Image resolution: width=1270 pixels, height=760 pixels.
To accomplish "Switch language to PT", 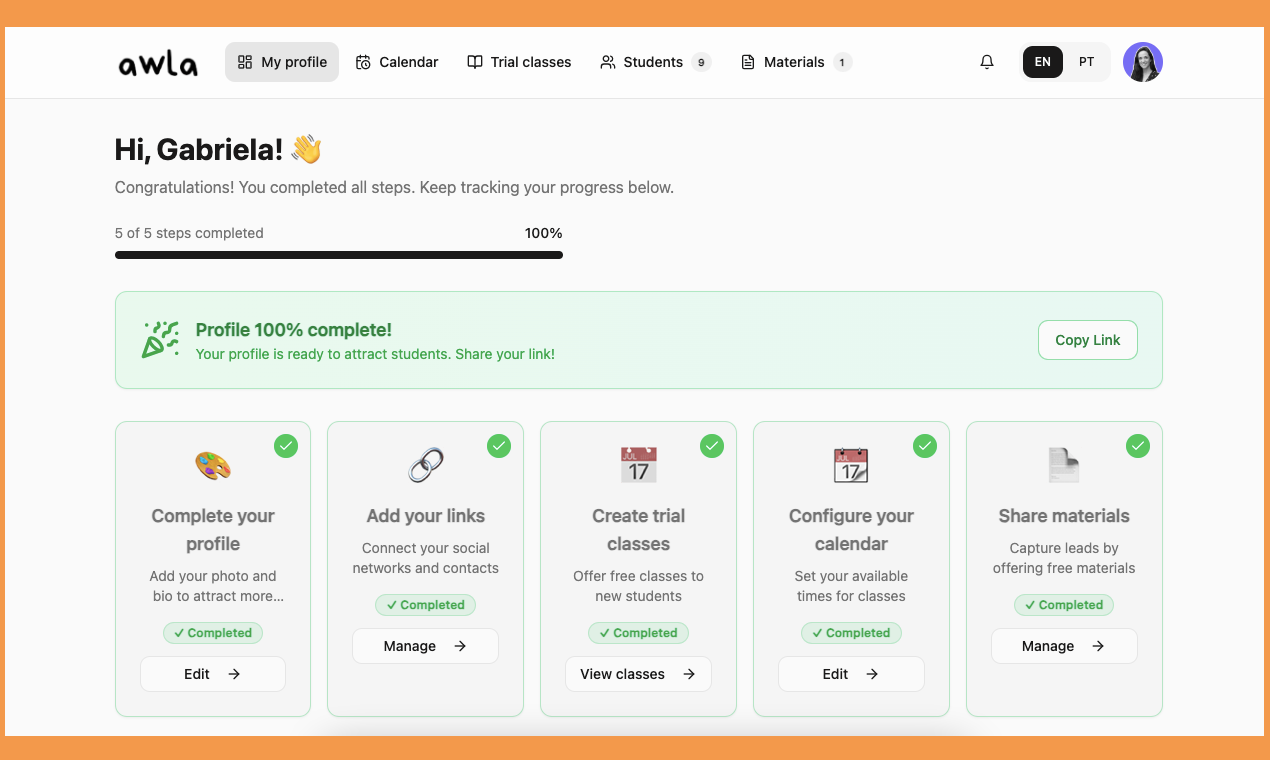I will point(1087,61).
